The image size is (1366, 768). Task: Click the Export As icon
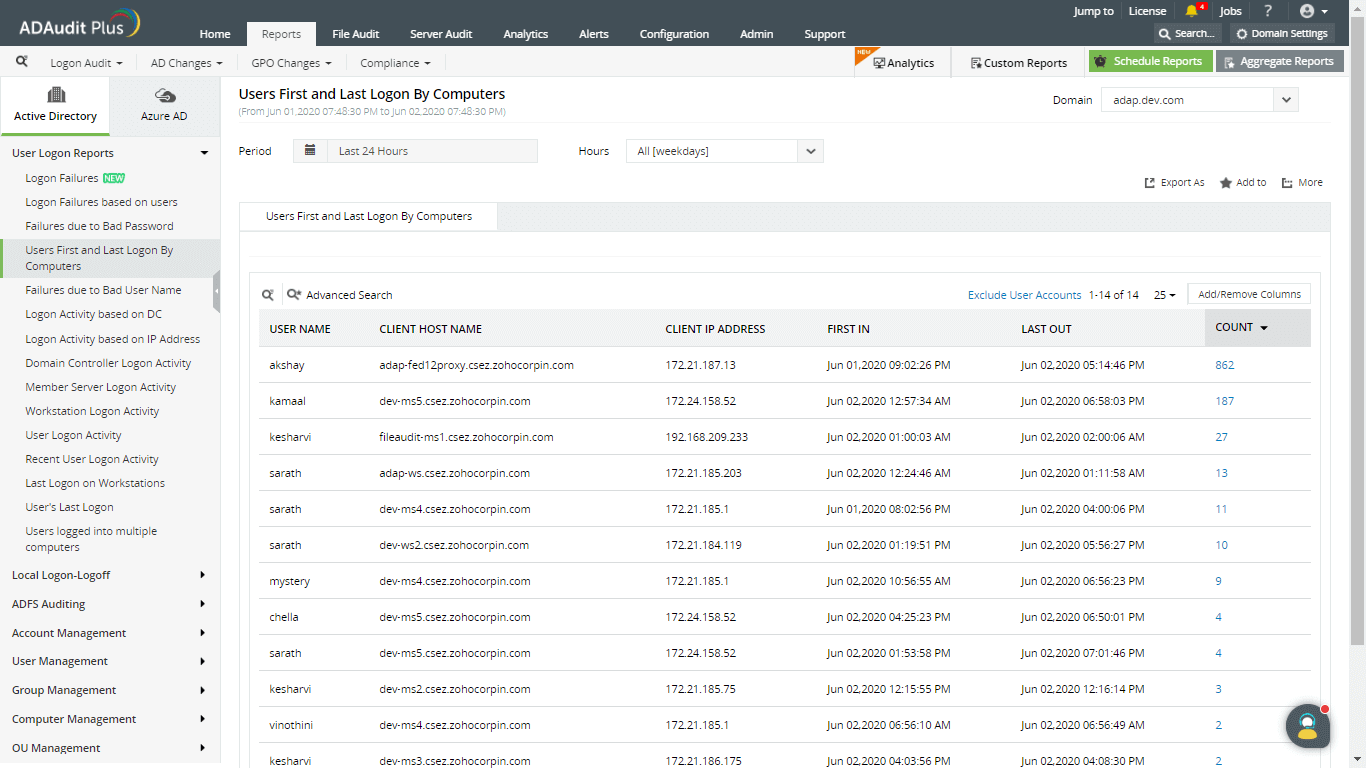[x=1152, y=182]
